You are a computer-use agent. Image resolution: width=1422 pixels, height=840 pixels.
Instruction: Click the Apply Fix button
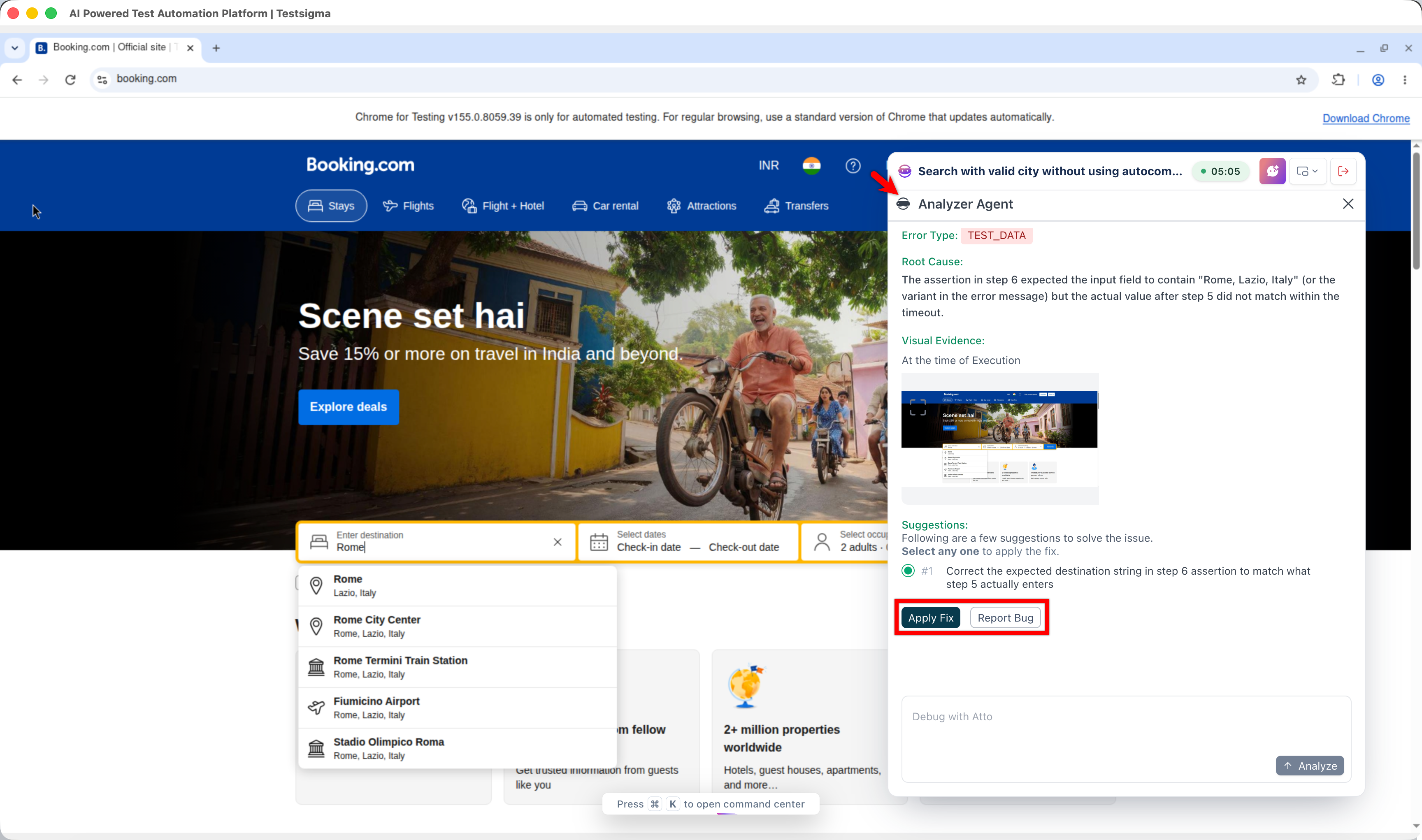click(x=931, y=617)
